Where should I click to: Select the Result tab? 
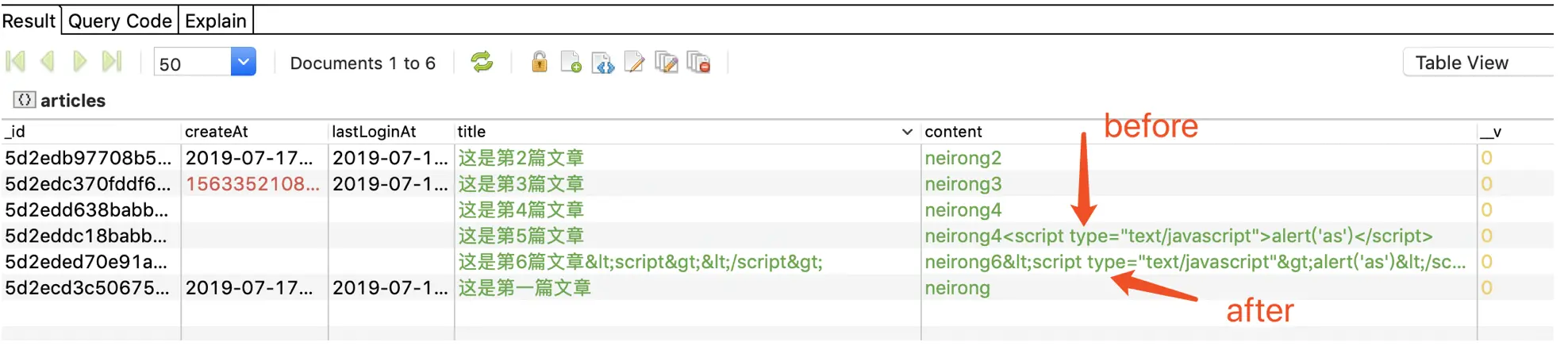click(29, 21)
